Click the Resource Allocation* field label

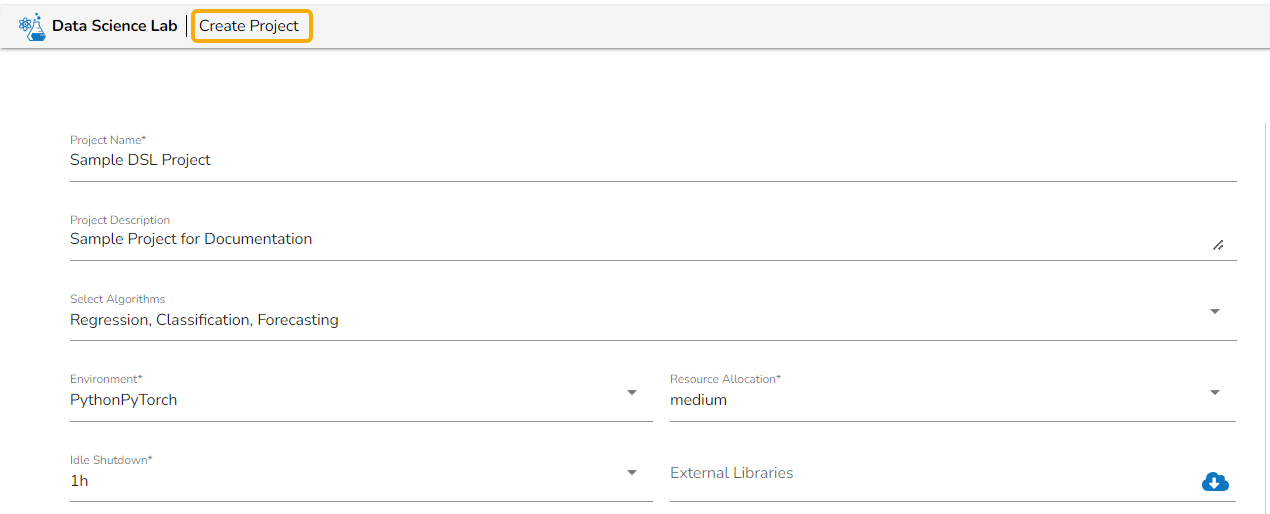click(x=725, y=379)
